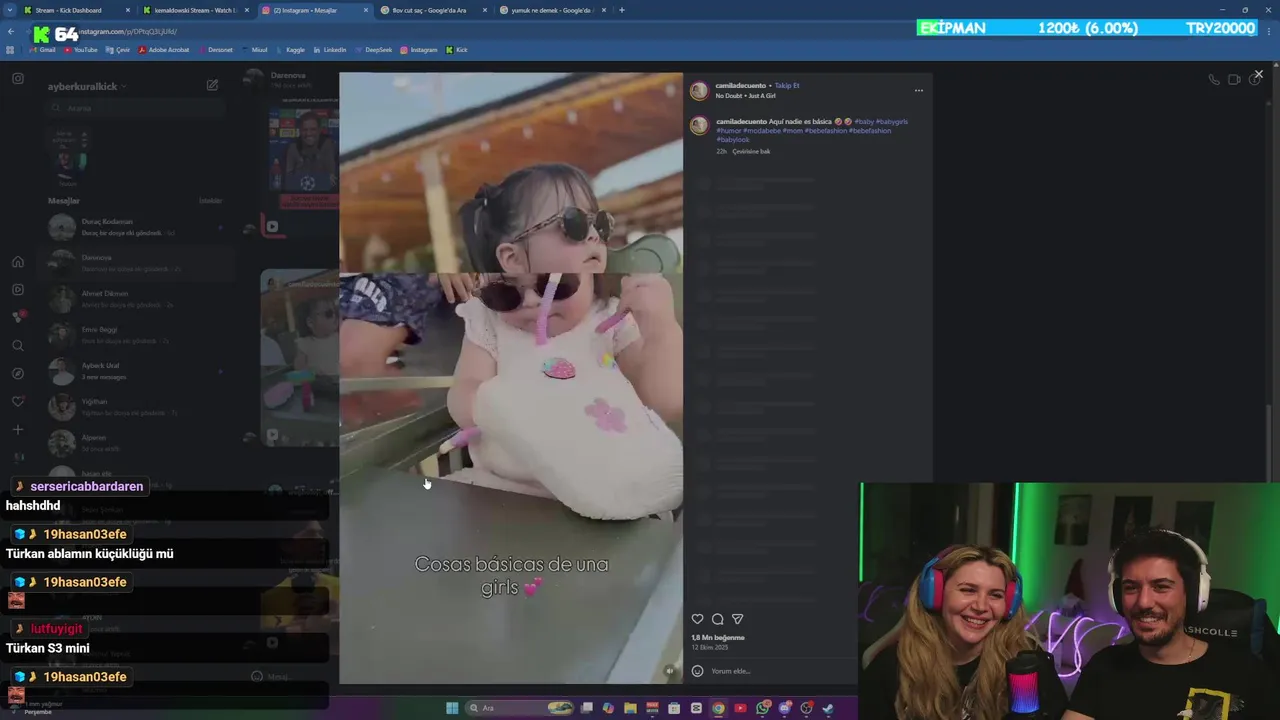Open a new browser tab
1280x720 pixels.
622,10
